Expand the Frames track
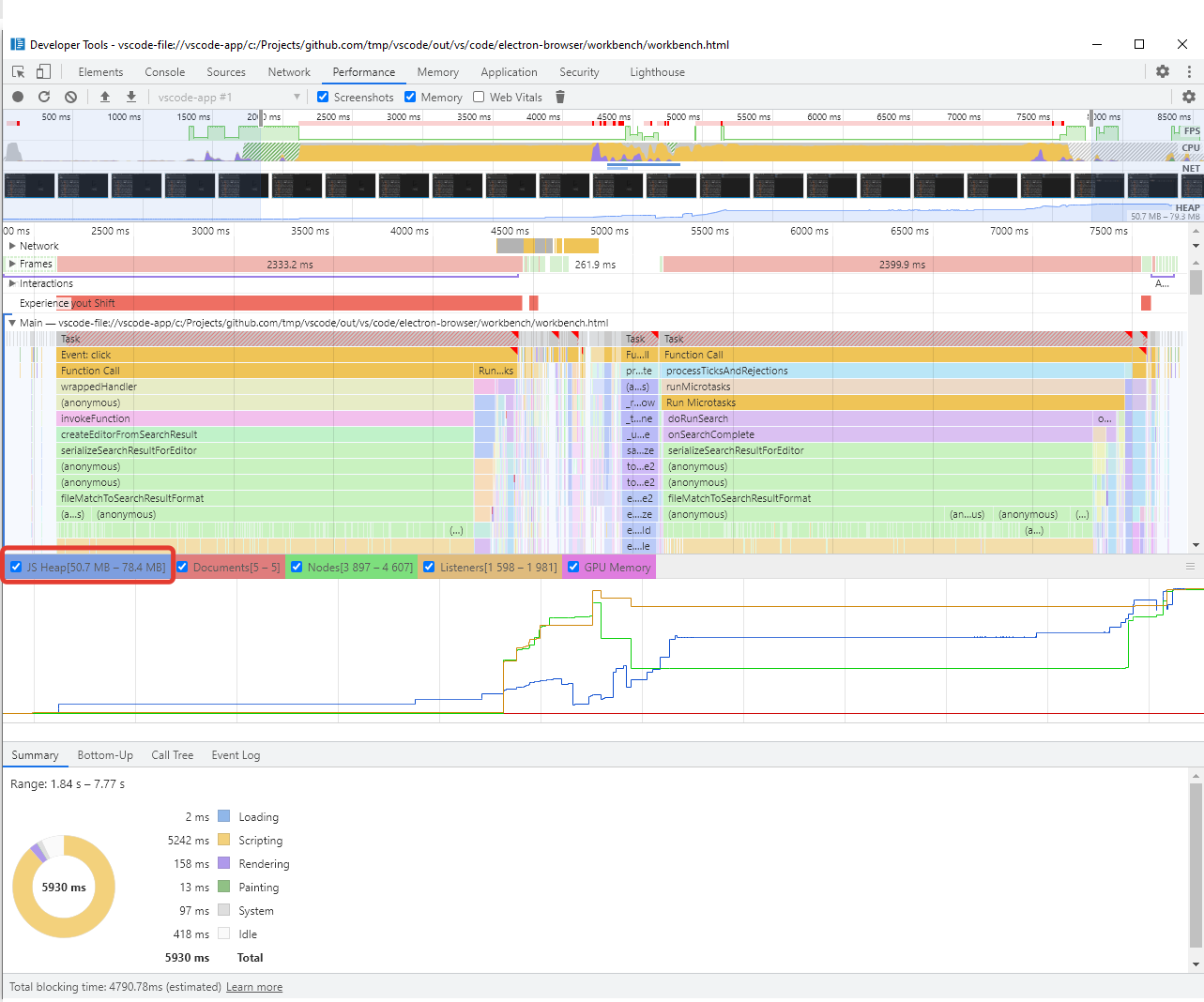 point(12,264)
